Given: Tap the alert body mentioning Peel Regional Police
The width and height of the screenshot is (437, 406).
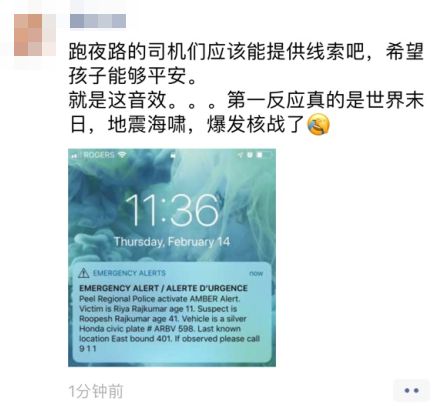Looking at the screenshot, I should (169, 323).
